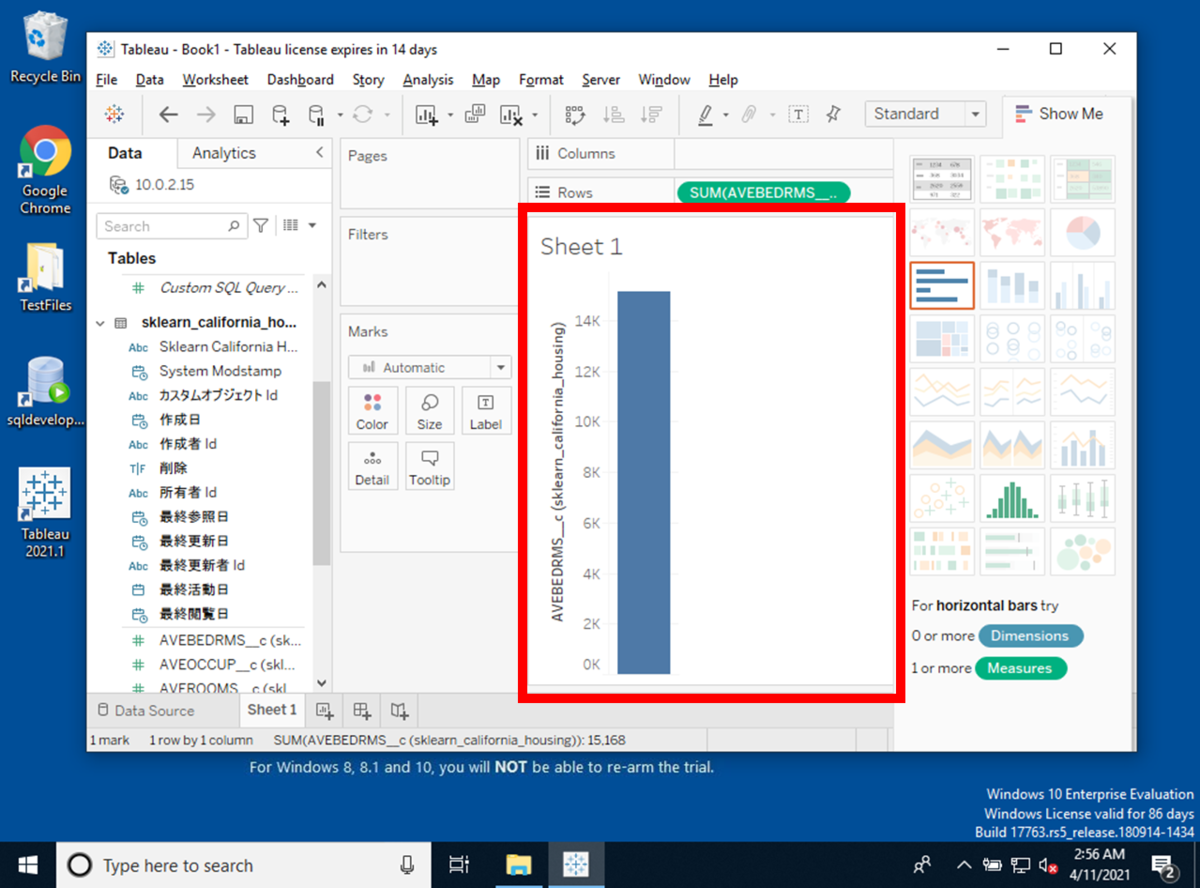The height and width of the screenshot is (888, 1200).
Task: Click the Highlight pen icon
Action: pyautogui.click(x=705, y=115)
